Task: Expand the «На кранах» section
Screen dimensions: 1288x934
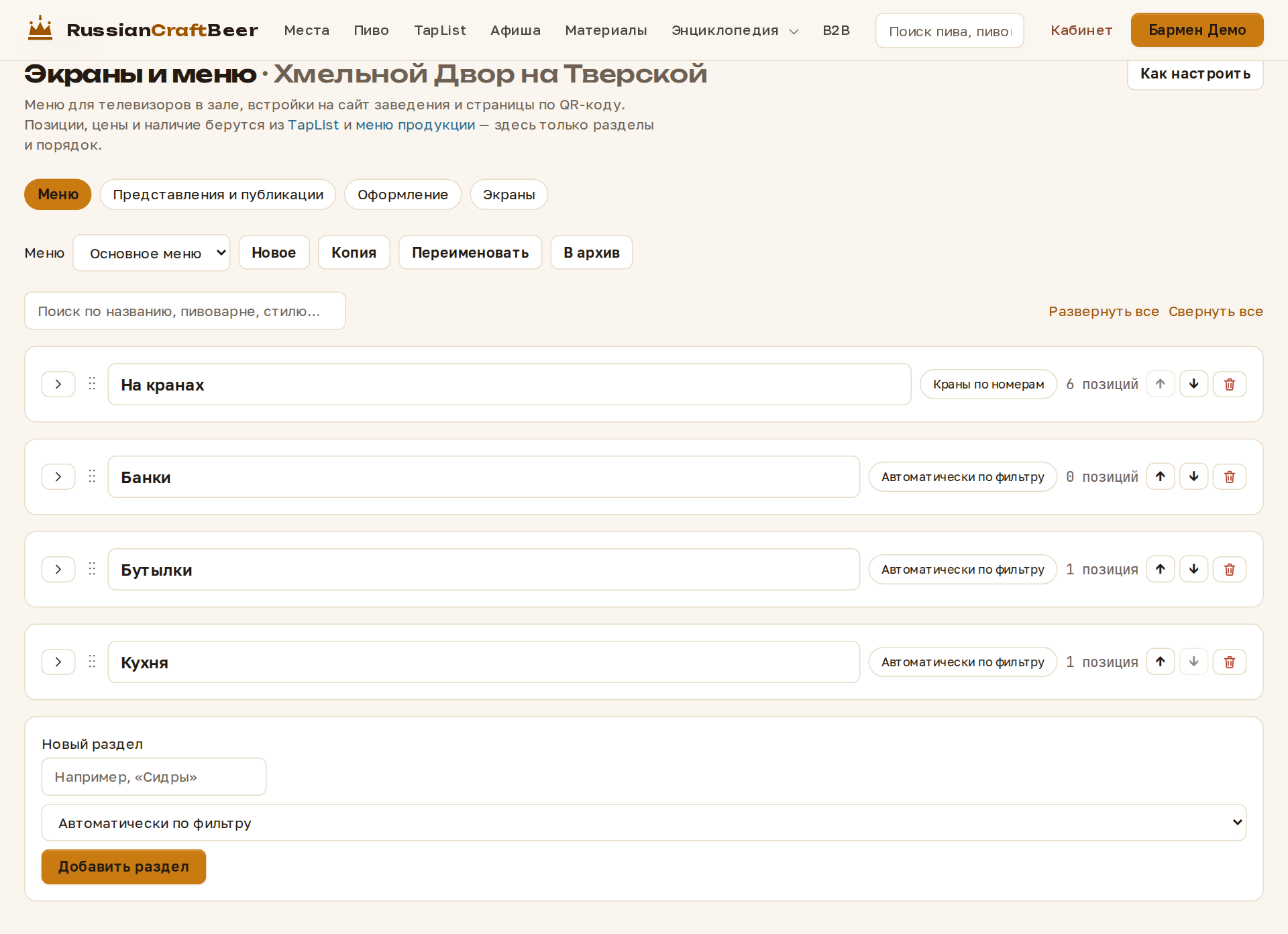Action: (x=58, y=384)
